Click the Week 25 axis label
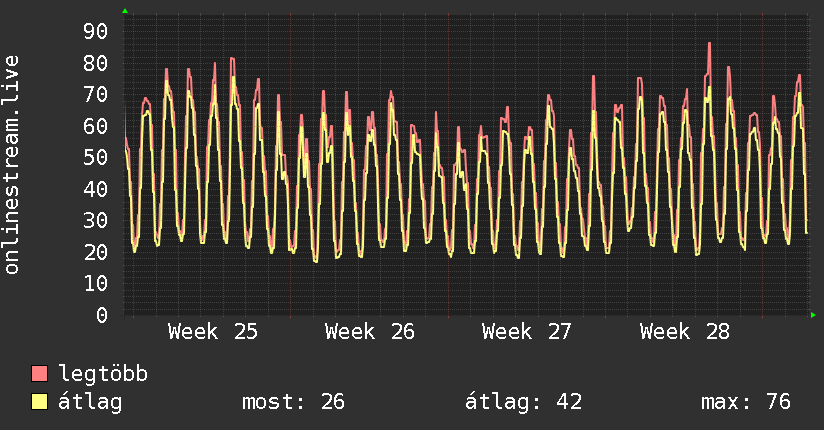The image size is (824, 430). [213, 332]
